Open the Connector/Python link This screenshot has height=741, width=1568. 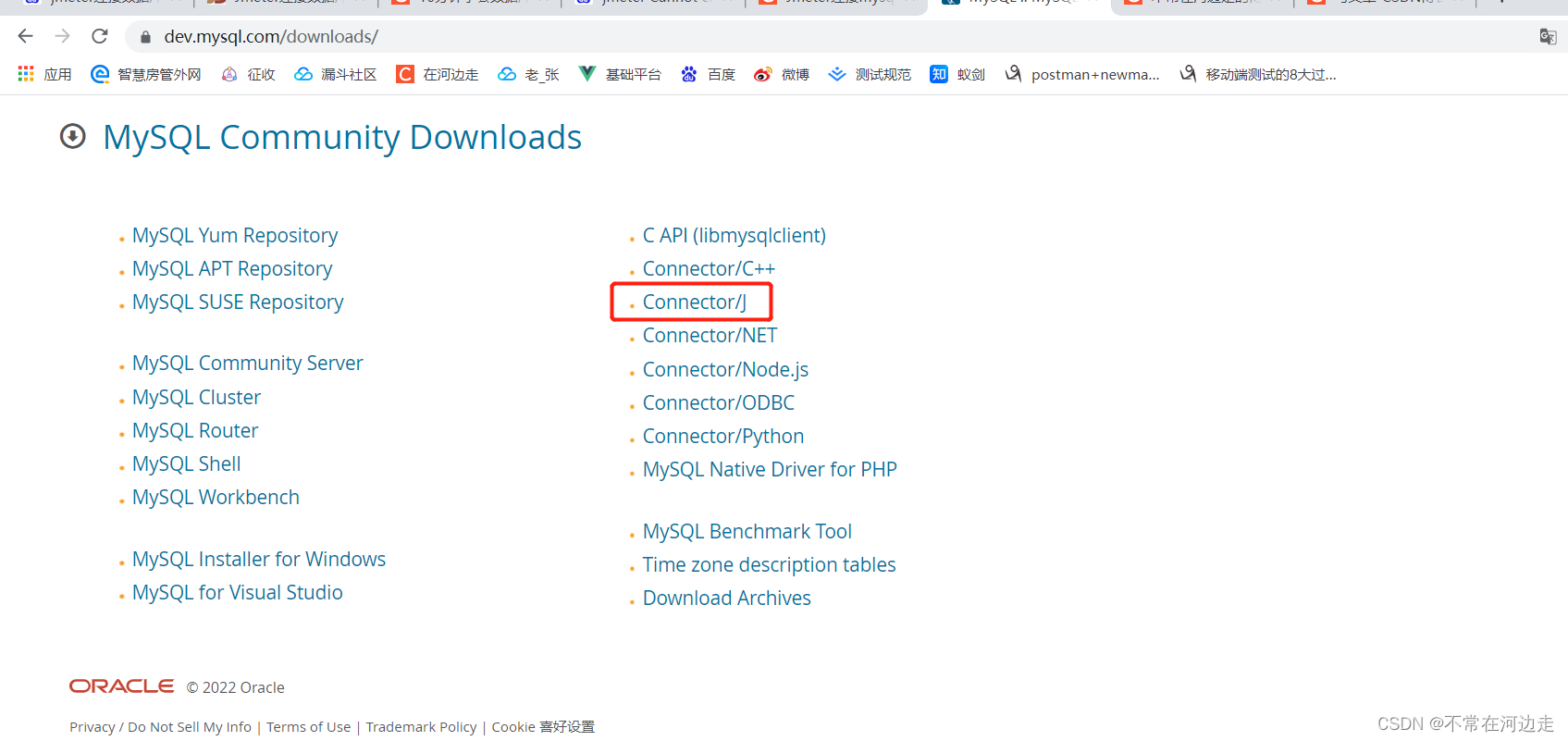723,436
